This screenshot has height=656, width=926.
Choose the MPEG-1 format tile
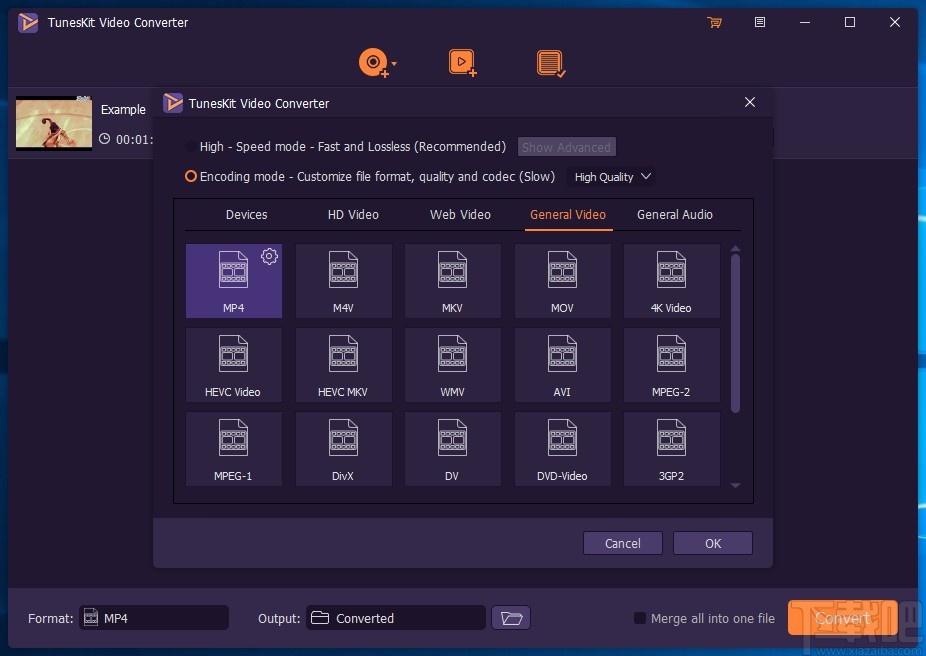coord(233,449)
